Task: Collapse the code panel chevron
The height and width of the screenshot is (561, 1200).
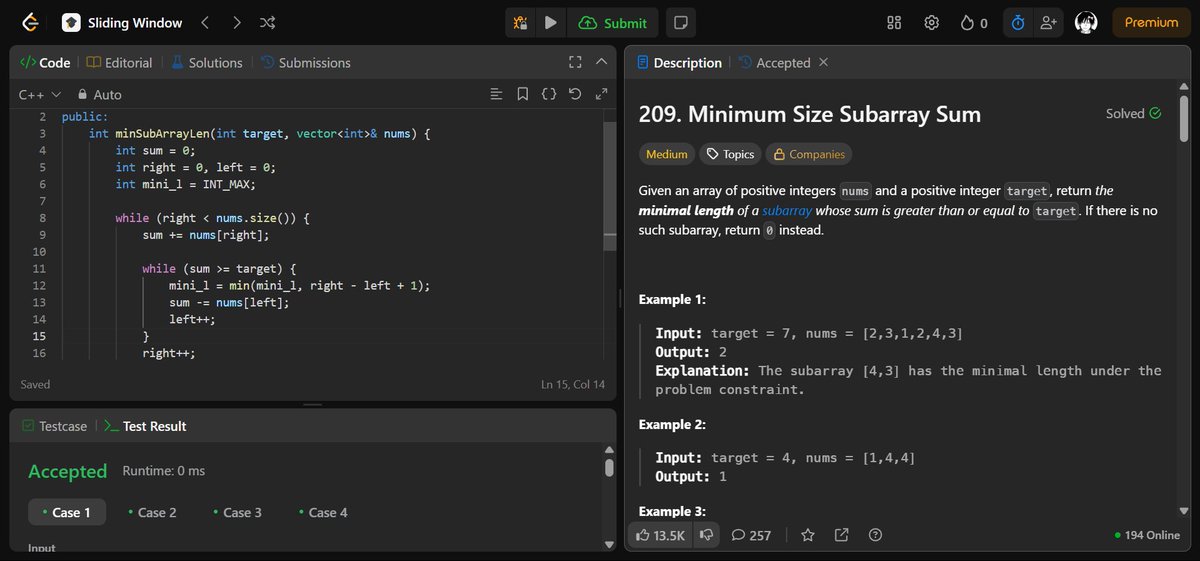Action: coord(601,62)
